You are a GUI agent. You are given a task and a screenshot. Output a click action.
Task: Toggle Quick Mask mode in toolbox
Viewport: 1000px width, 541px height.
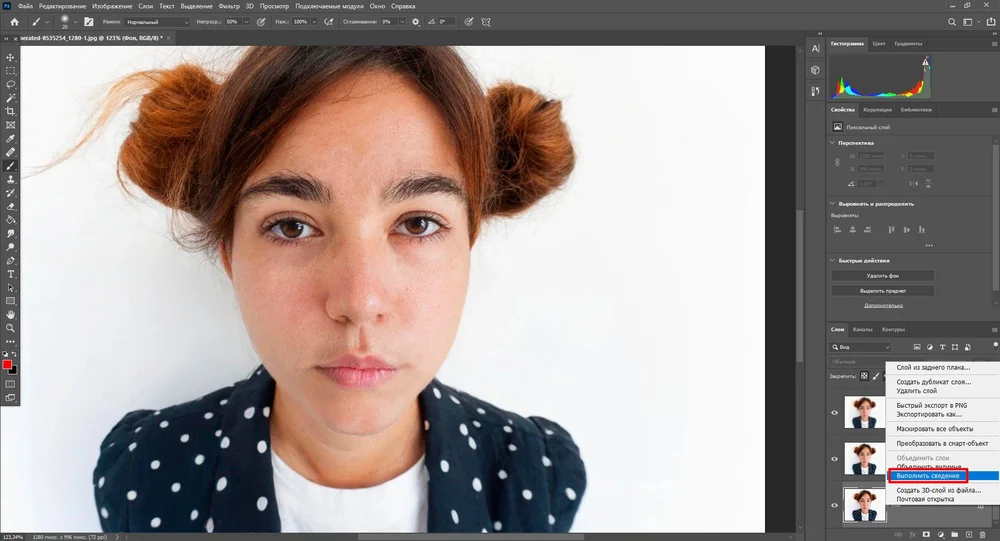(x=10, y=384)
